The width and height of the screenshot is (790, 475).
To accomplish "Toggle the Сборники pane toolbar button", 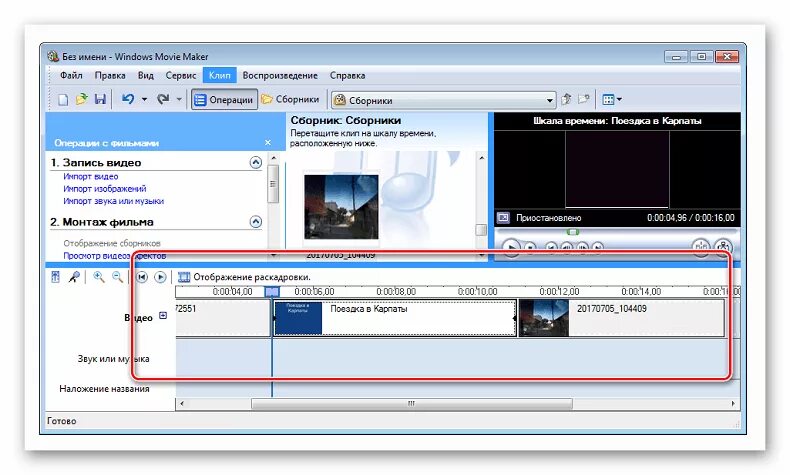I will pos(290,99).
